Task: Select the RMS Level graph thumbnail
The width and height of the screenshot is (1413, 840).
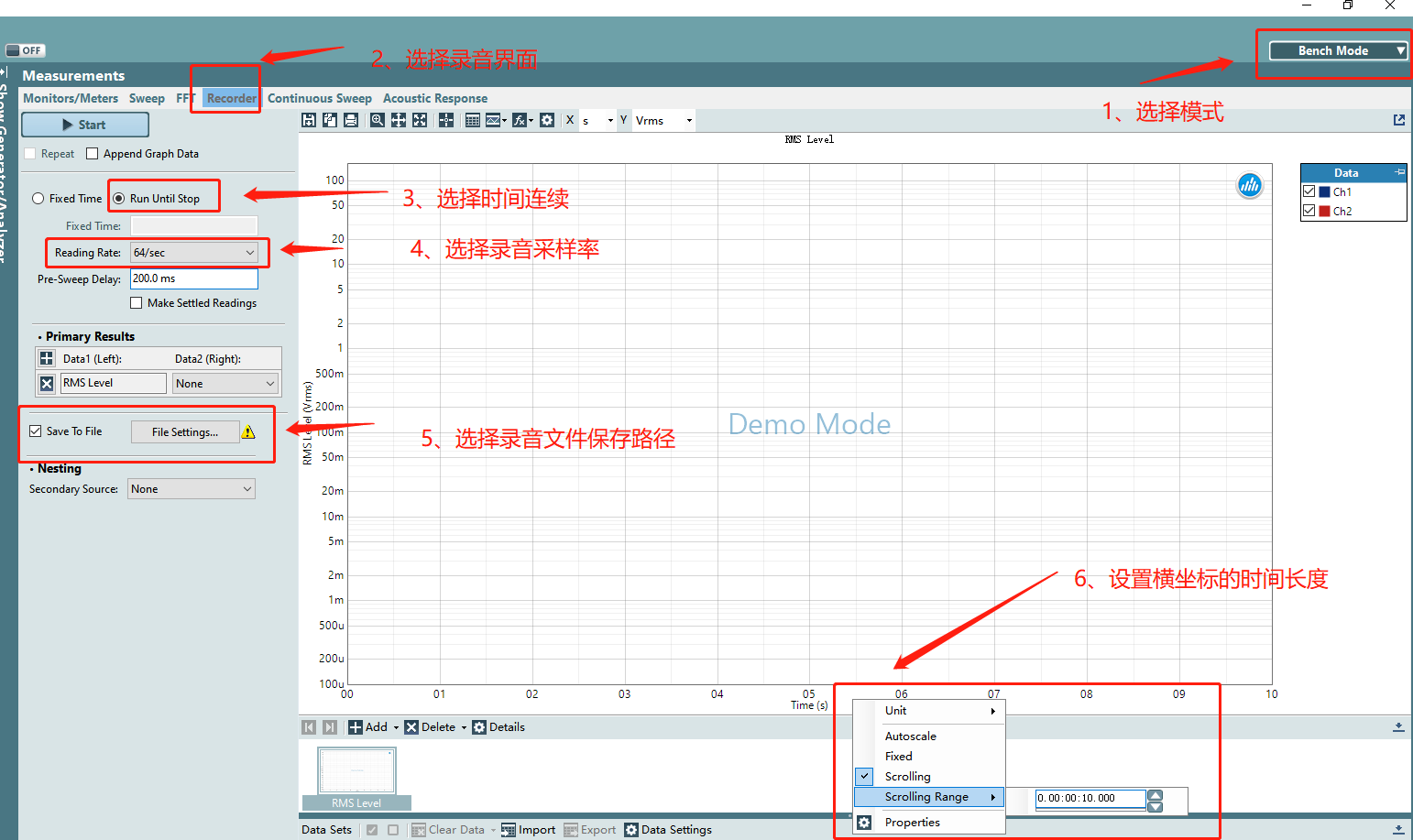Action: coord(356,778)
